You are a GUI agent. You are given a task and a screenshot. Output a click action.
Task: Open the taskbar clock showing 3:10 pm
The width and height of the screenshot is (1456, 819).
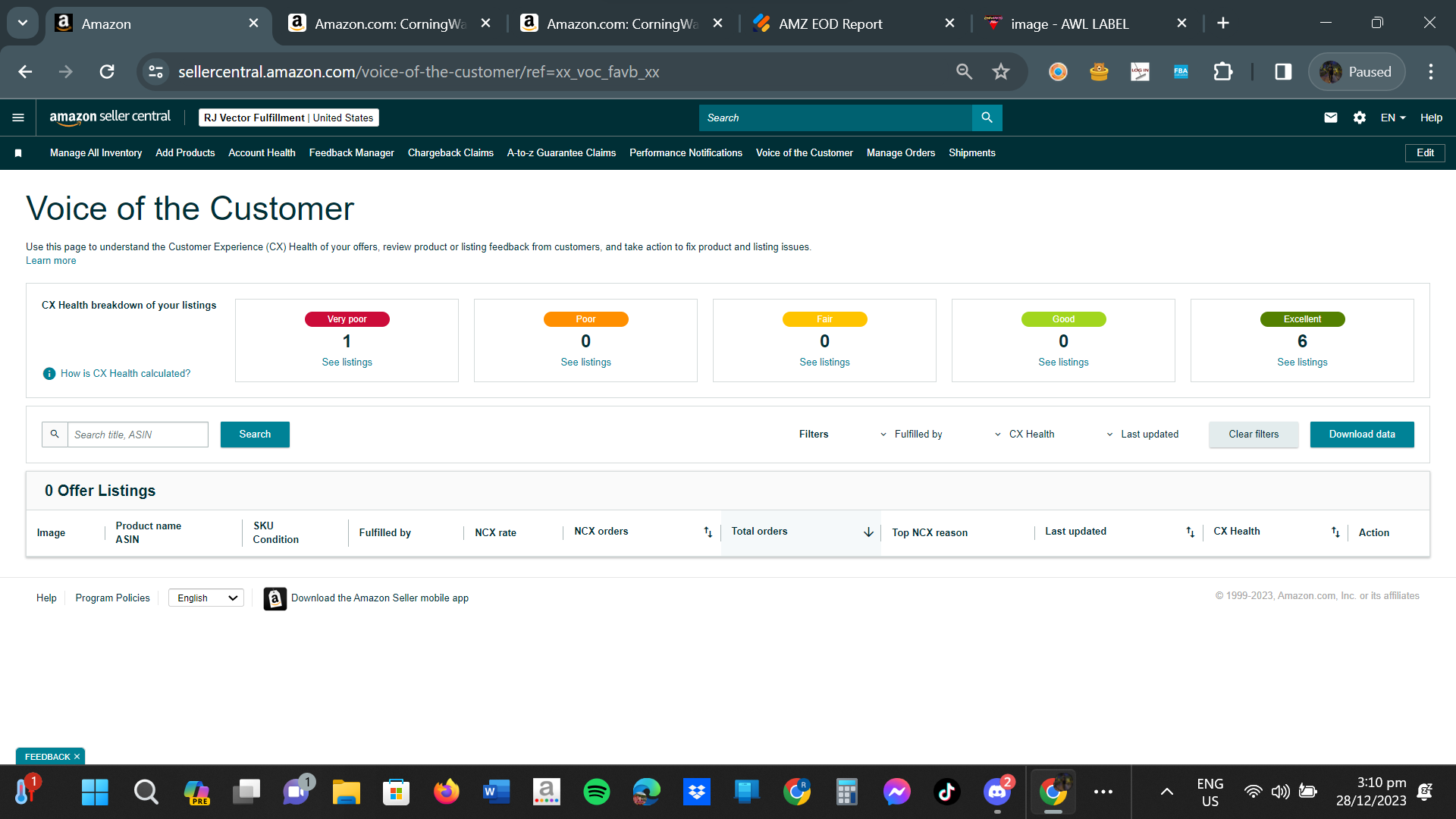pos(1371,792)
